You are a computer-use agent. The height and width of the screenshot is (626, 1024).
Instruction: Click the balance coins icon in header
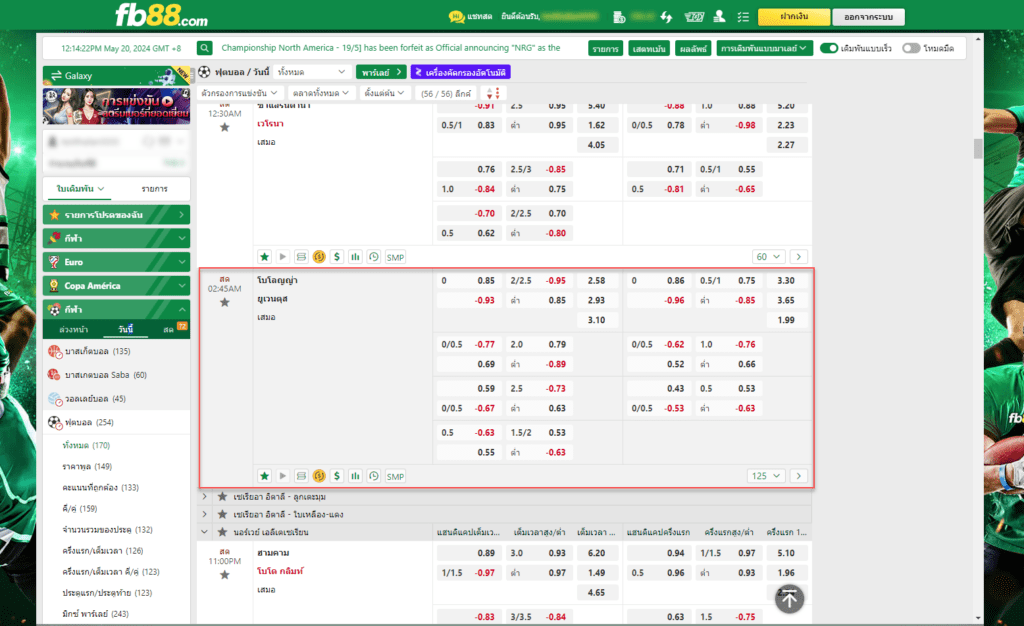pyautogui.click(x=619, y=17)
